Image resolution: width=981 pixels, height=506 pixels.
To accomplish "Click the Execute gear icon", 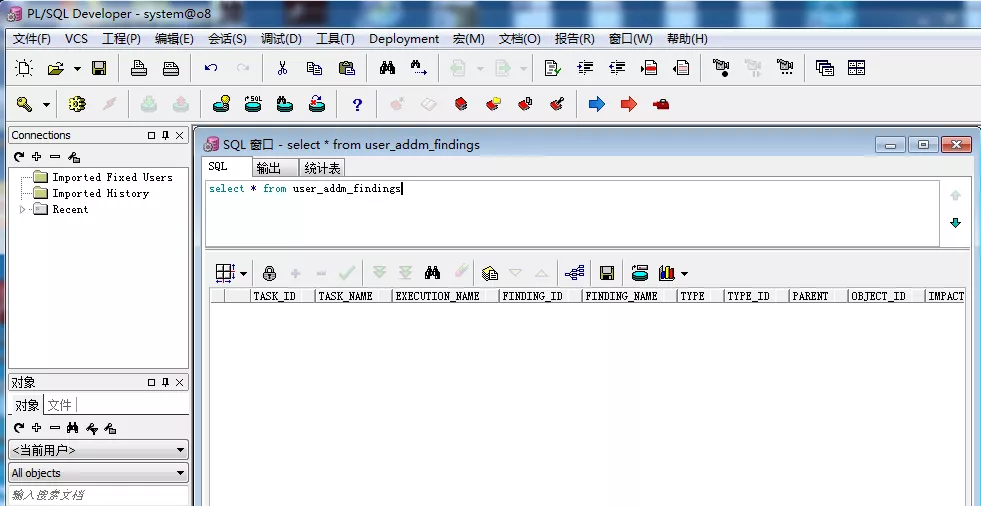I will (x=77, y=104).
